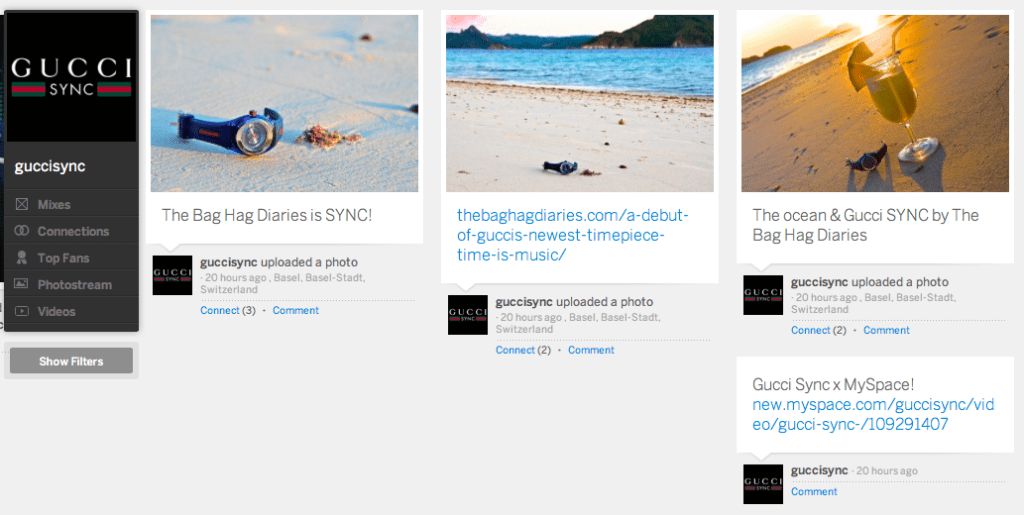Click the Photostream icon in sidebar

coord(22,285)
